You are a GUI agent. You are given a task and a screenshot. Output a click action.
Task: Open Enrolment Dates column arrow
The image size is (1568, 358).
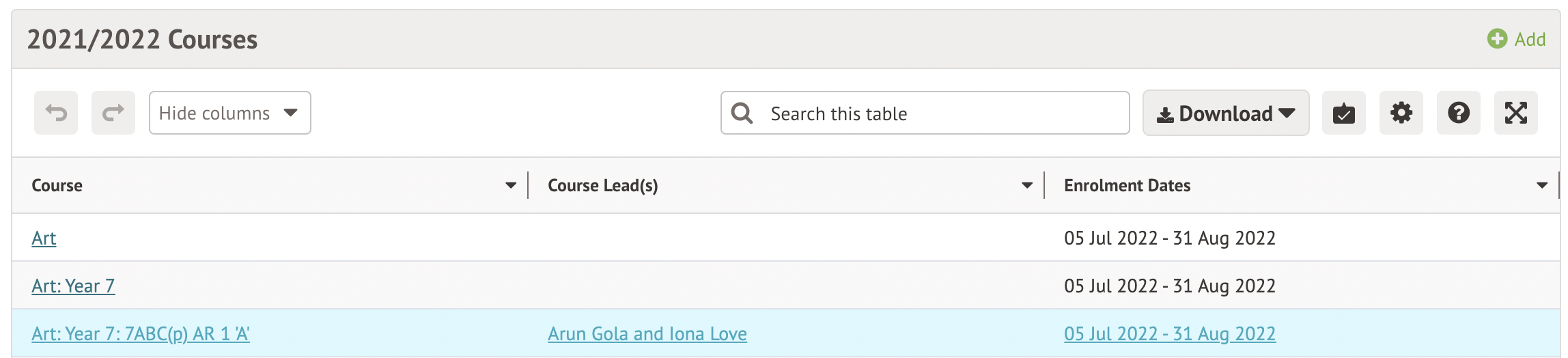pyautogui.click(x=1541, y=186)
